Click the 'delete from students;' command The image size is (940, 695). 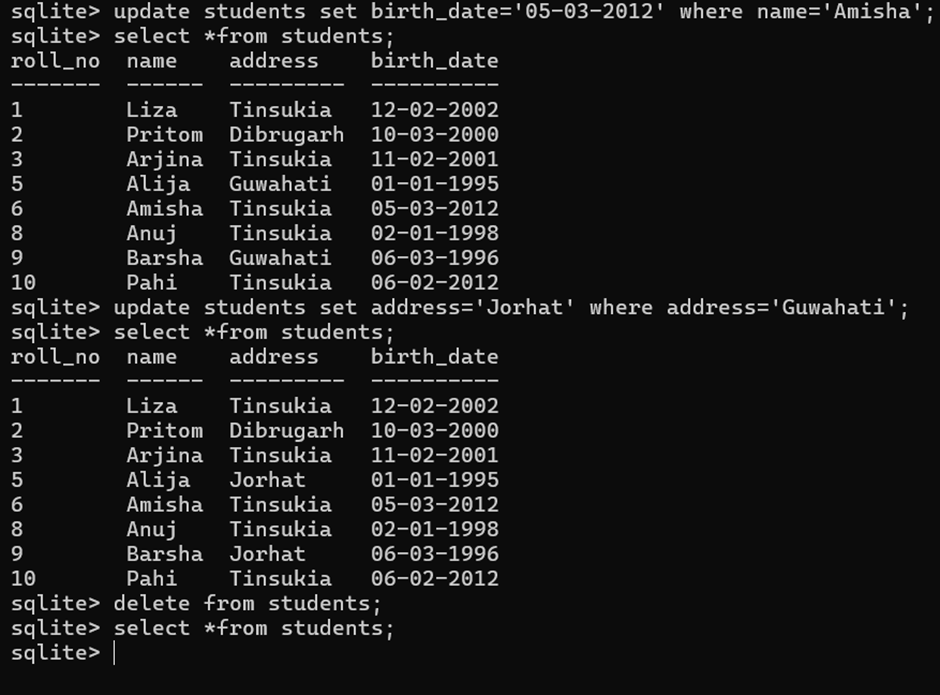tap(248, 603)
